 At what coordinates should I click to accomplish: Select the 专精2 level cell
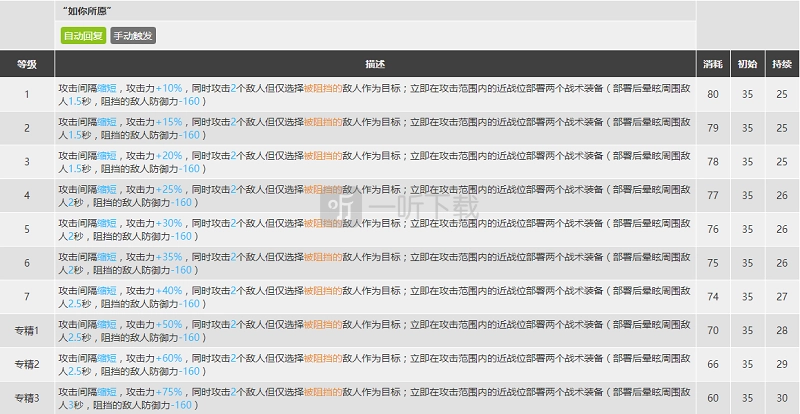click(27, 364)
